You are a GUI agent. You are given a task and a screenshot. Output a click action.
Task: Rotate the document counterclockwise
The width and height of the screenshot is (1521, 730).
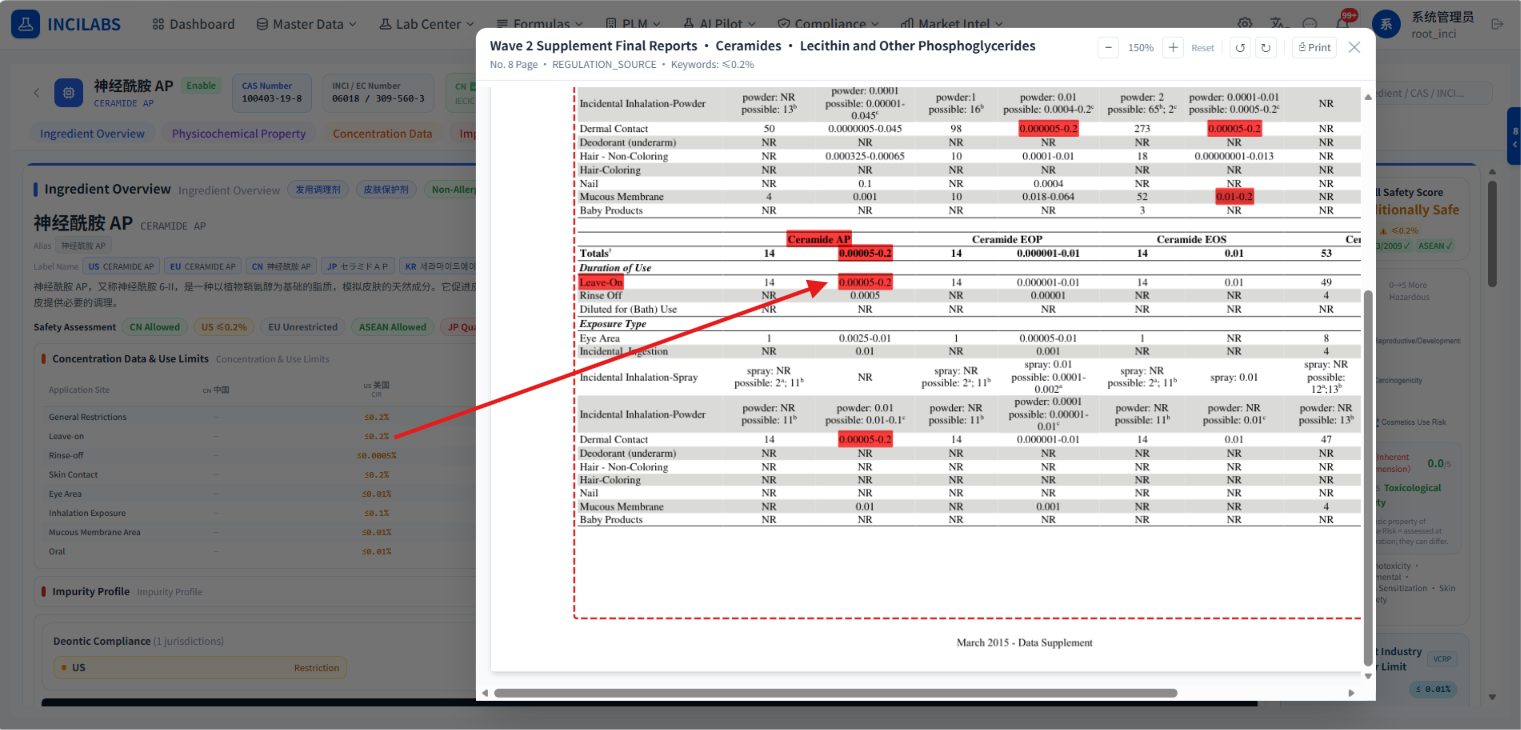1240,48
